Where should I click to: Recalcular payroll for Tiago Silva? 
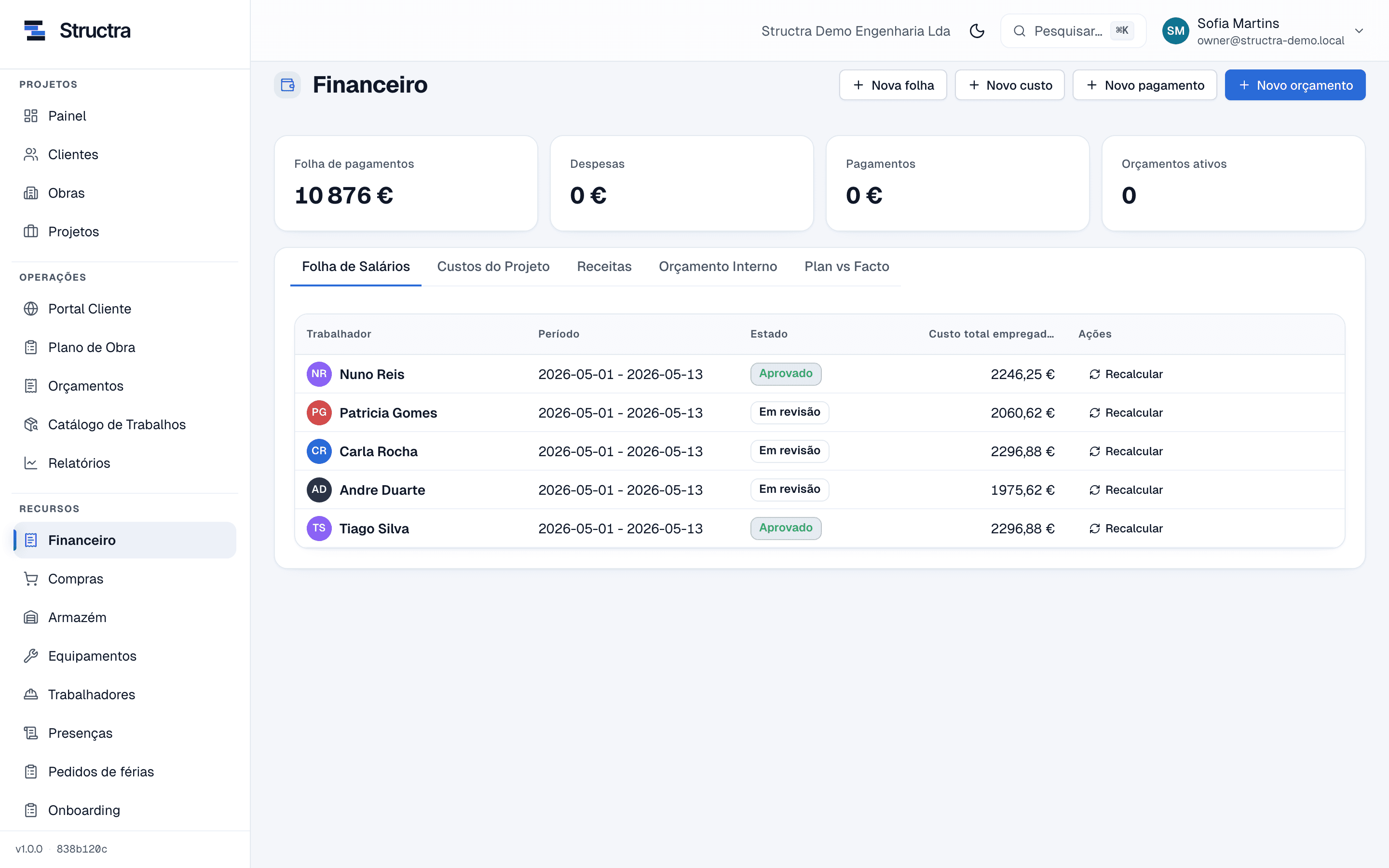point(1126,528)
